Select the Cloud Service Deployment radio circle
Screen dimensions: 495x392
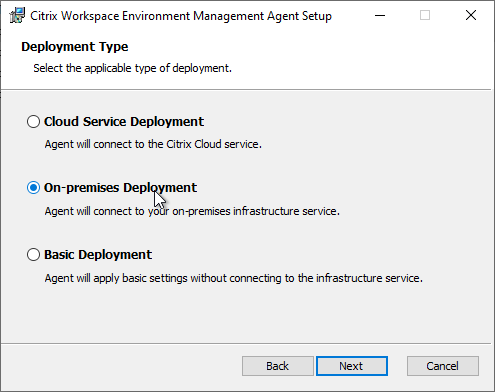33,122
